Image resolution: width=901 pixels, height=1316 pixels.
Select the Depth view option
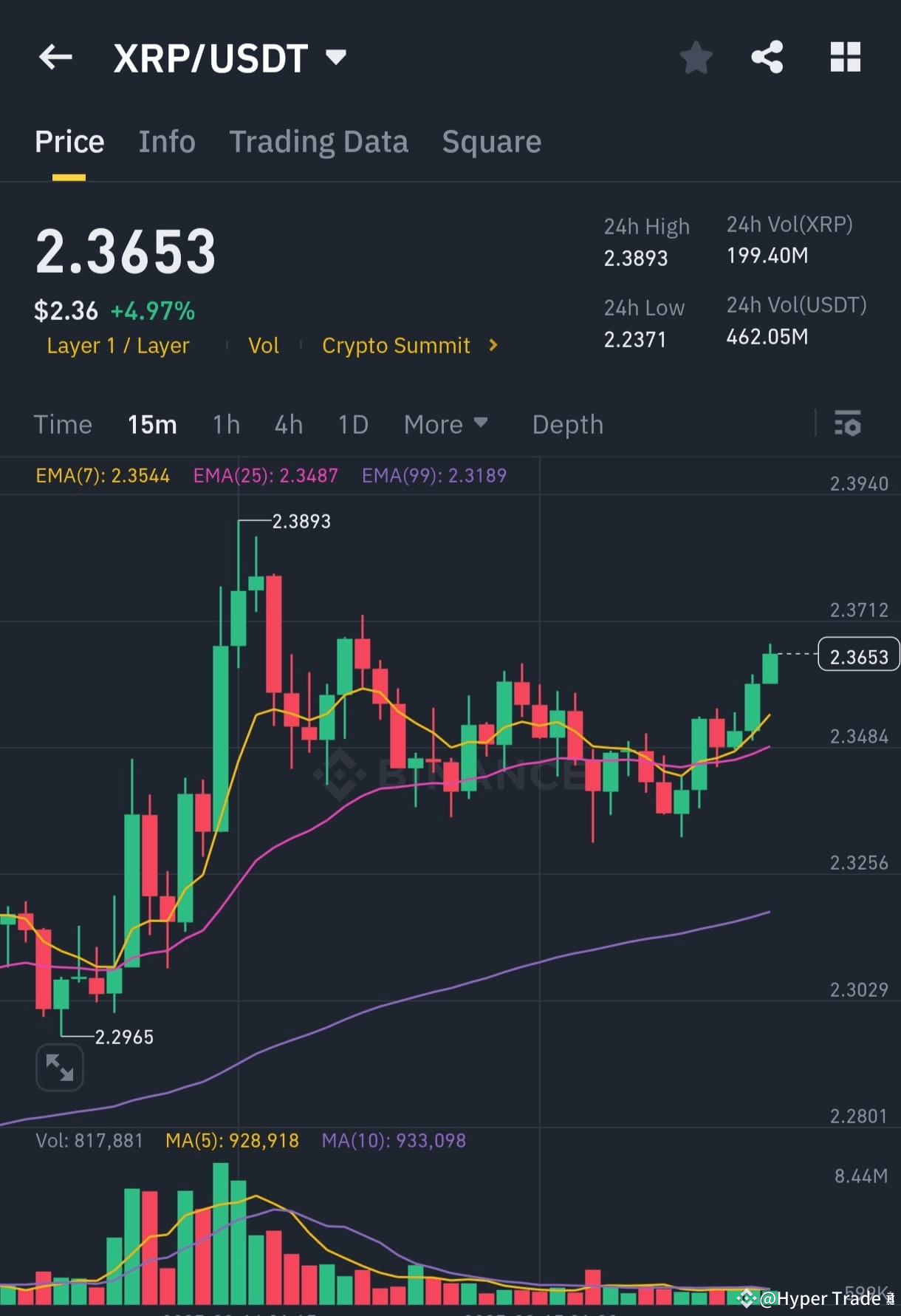point(567,424)
